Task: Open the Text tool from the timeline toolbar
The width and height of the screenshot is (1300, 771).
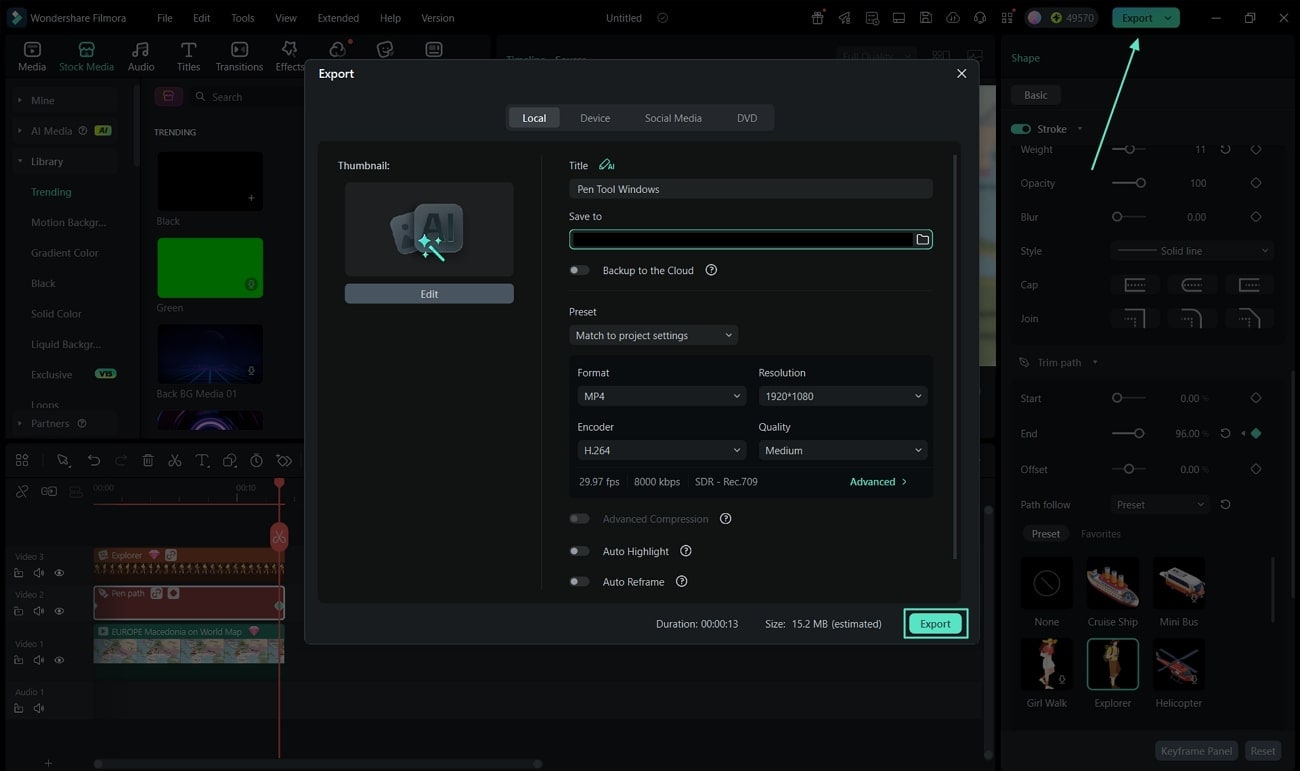Action: [x=202, y=460]
